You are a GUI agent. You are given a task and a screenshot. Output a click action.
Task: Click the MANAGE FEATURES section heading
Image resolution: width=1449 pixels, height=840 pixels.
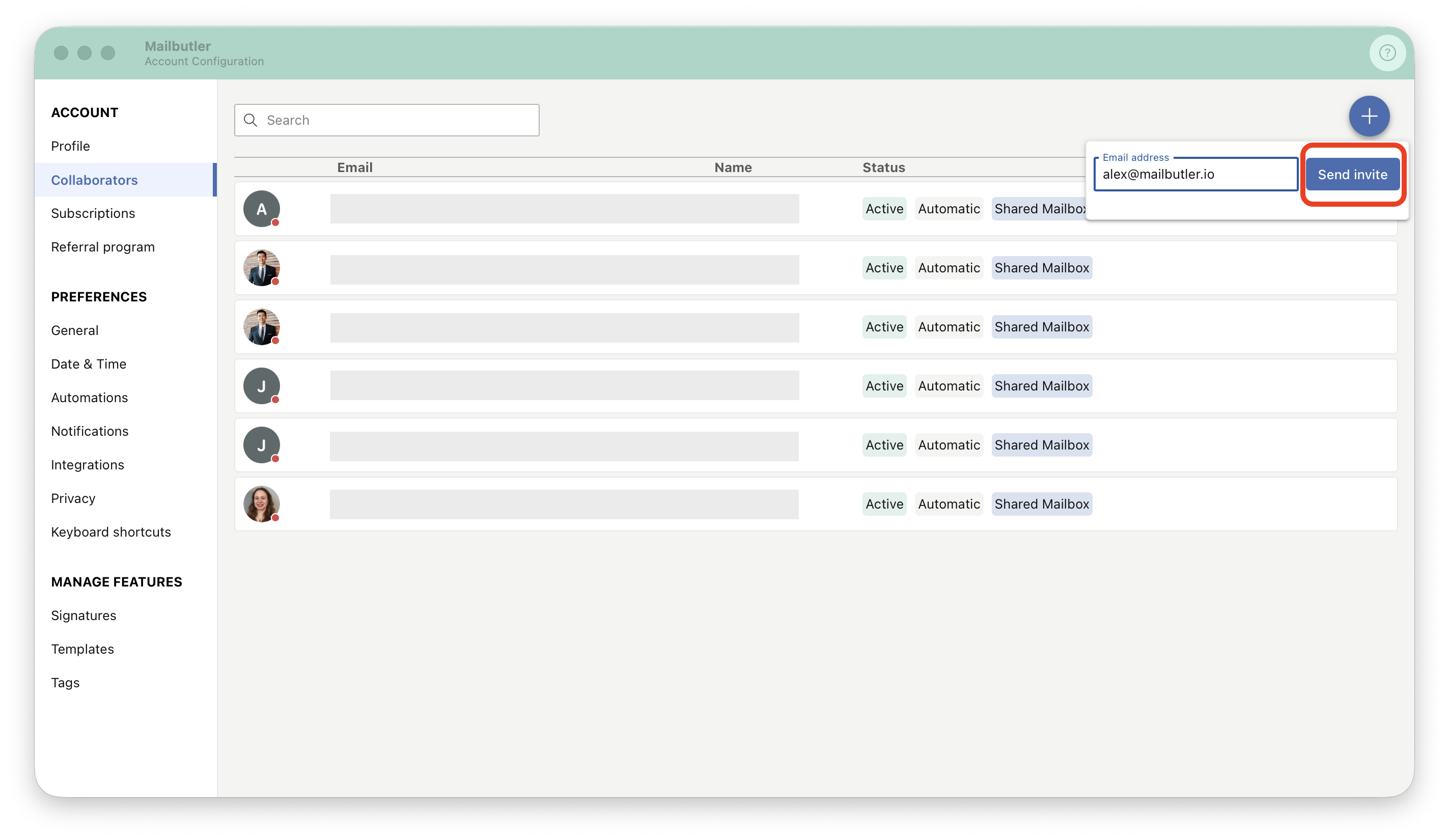coord(117,582)
